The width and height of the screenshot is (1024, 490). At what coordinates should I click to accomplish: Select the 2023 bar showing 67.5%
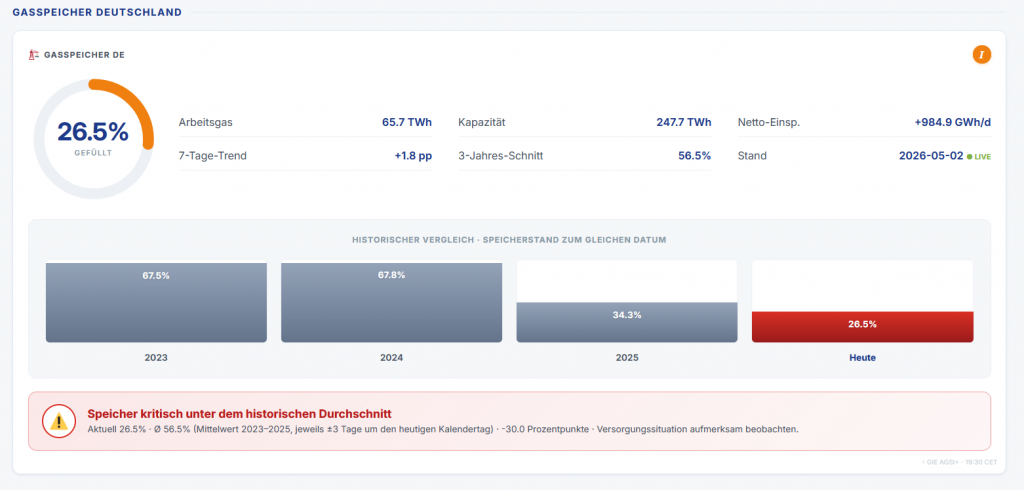(156, 302)
